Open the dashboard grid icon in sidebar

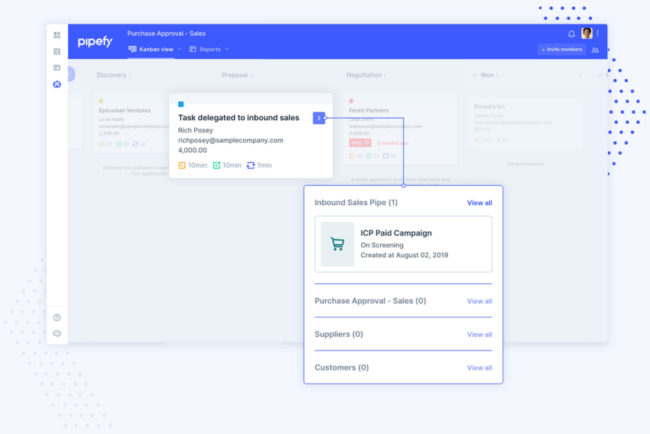[57, 35]
